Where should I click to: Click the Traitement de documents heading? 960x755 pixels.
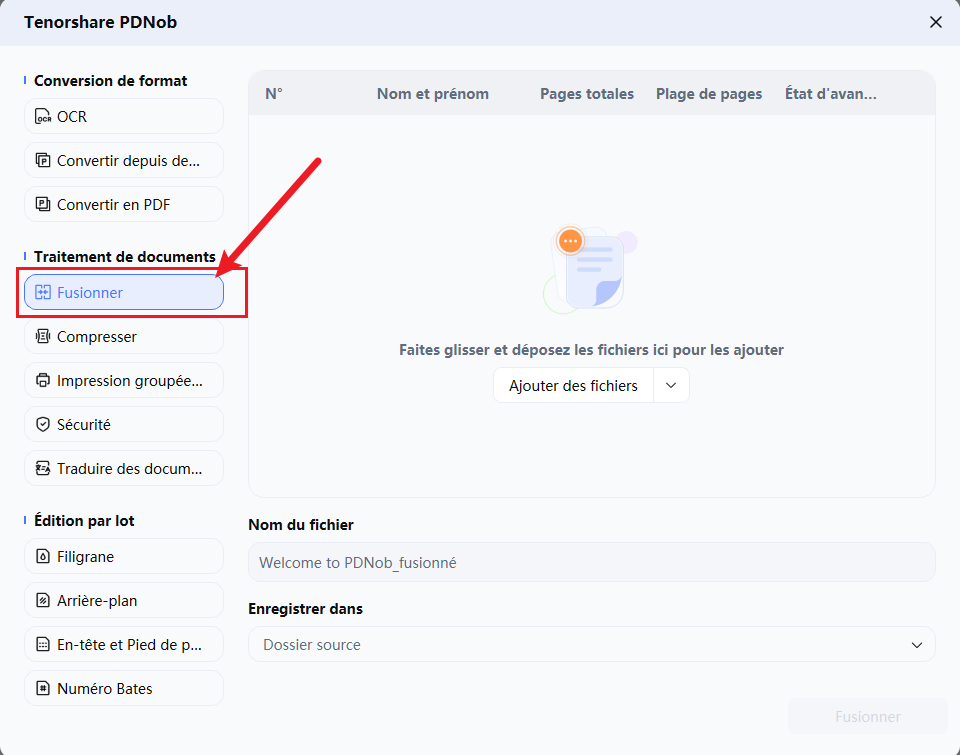(125, 257)
